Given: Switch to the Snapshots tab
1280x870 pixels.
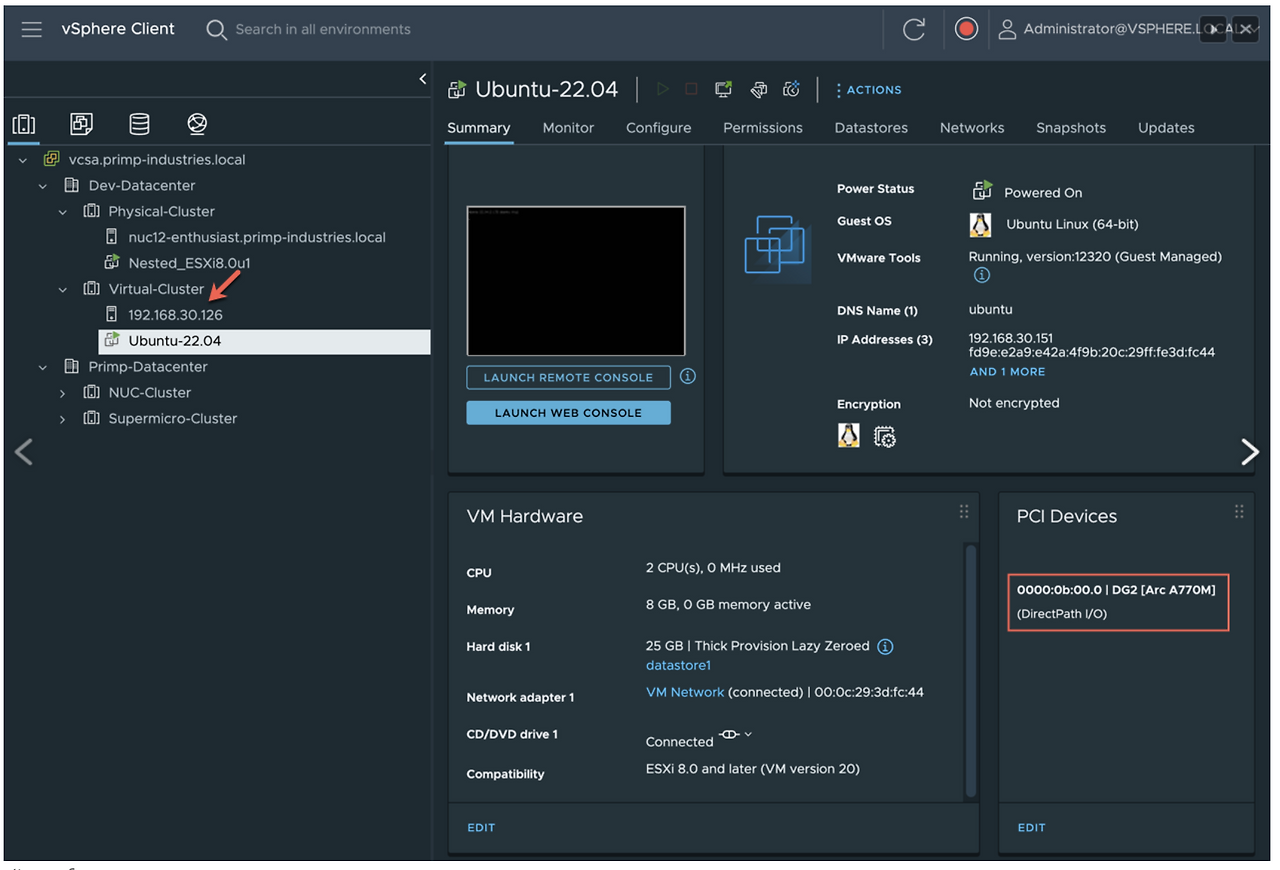Looking at the screenshot, I should point(1071,128).
